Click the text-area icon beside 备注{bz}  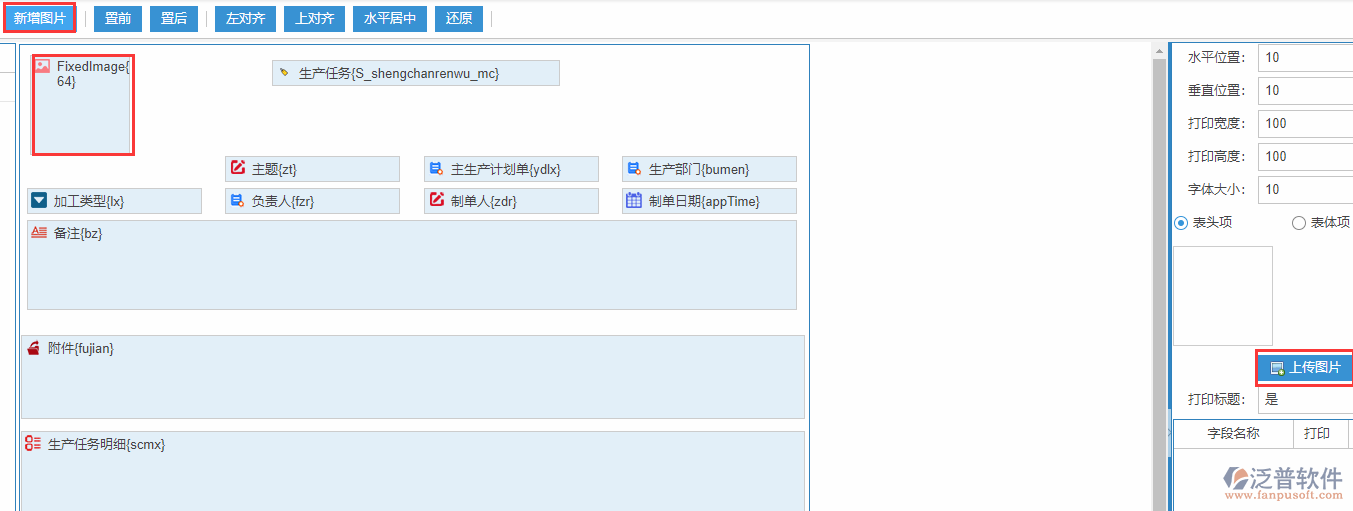pyautogui.click(x=39, y=232)
